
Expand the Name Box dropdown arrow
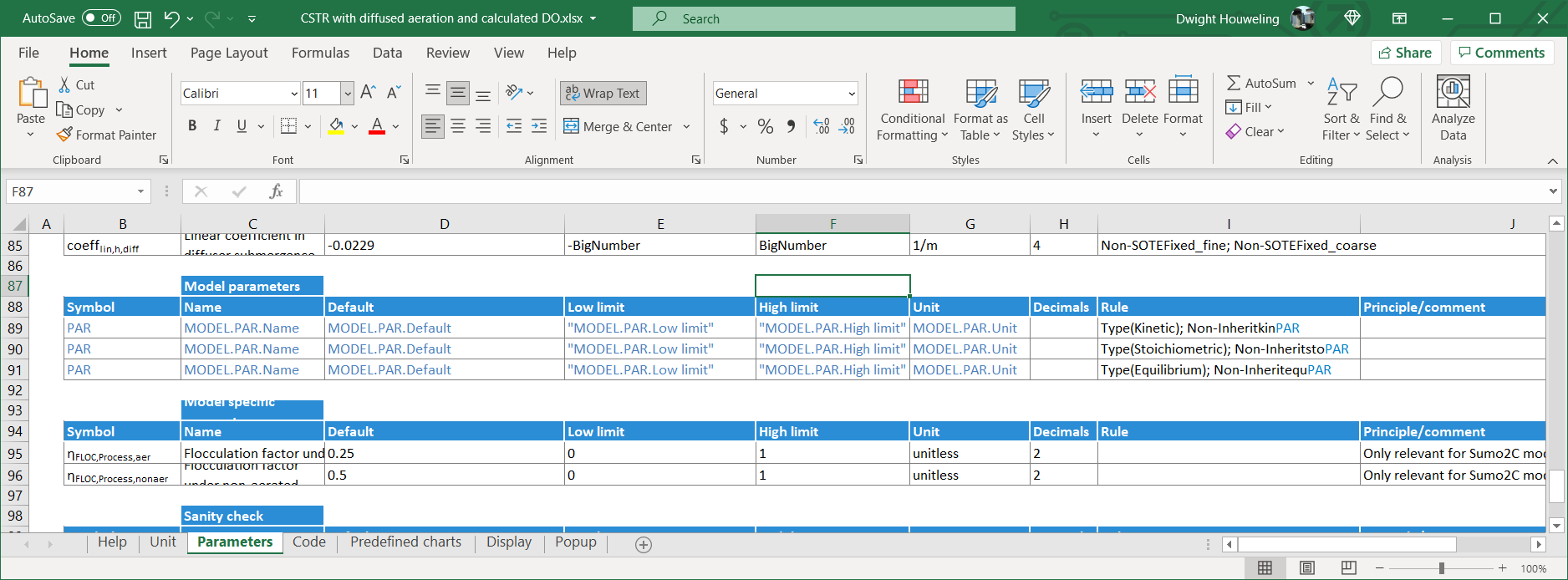pyautogui.click(x=140, y=191)
